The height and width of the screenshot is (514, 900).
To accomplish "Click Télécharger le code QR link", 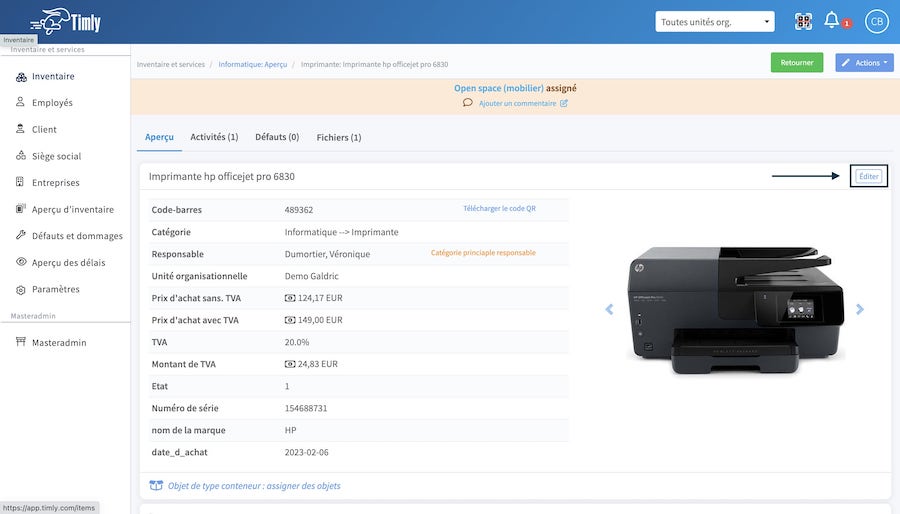I will coord(499,209).
